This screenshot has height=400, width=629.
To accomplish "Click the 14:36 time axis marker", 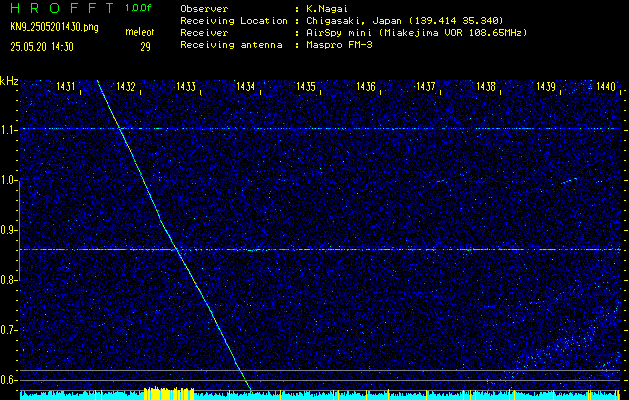I will click(x=366, y=86).
